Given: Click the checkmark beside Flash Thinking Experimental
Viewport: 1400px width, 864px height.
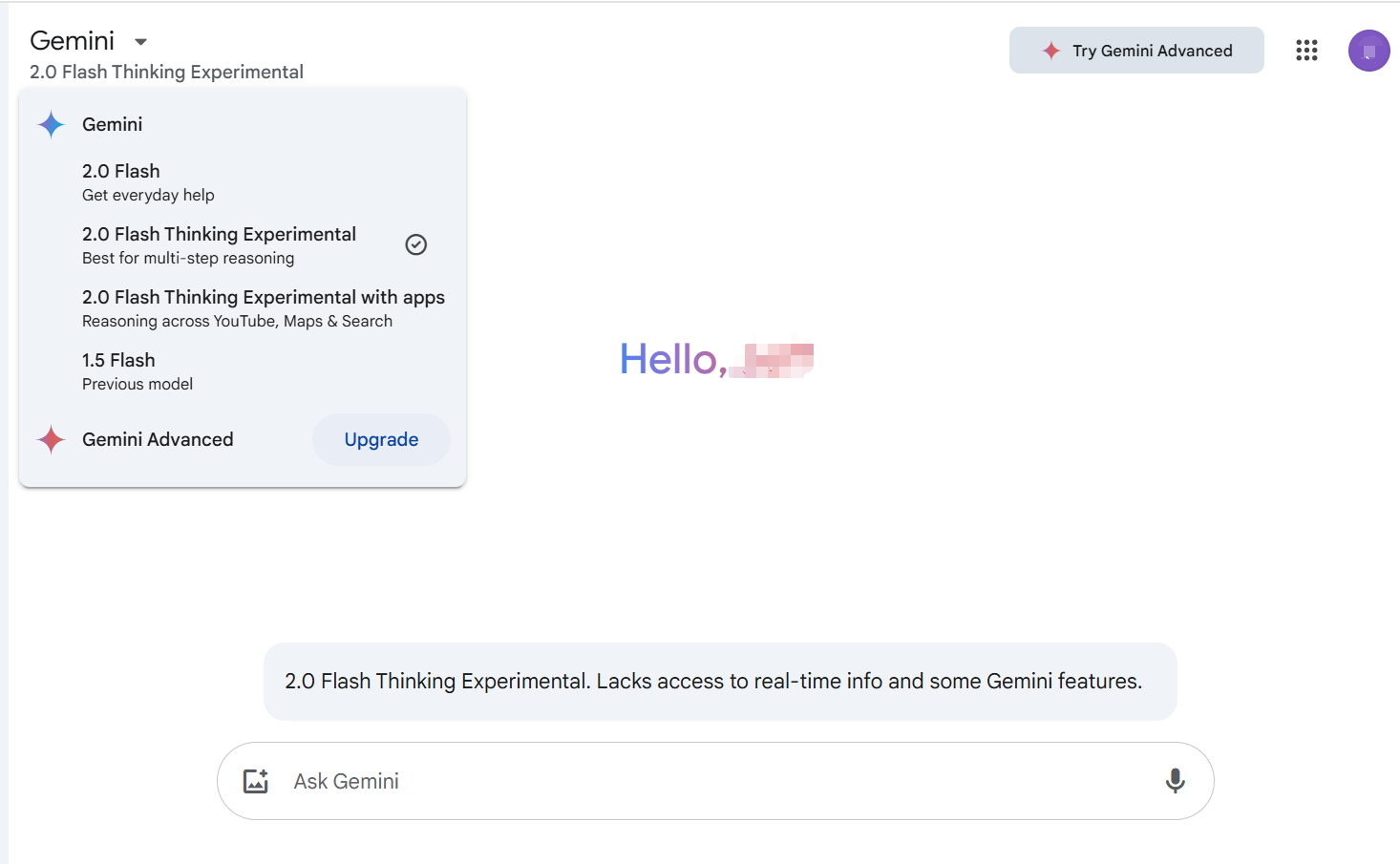Looking at the screenshot, I should [416, 244].
